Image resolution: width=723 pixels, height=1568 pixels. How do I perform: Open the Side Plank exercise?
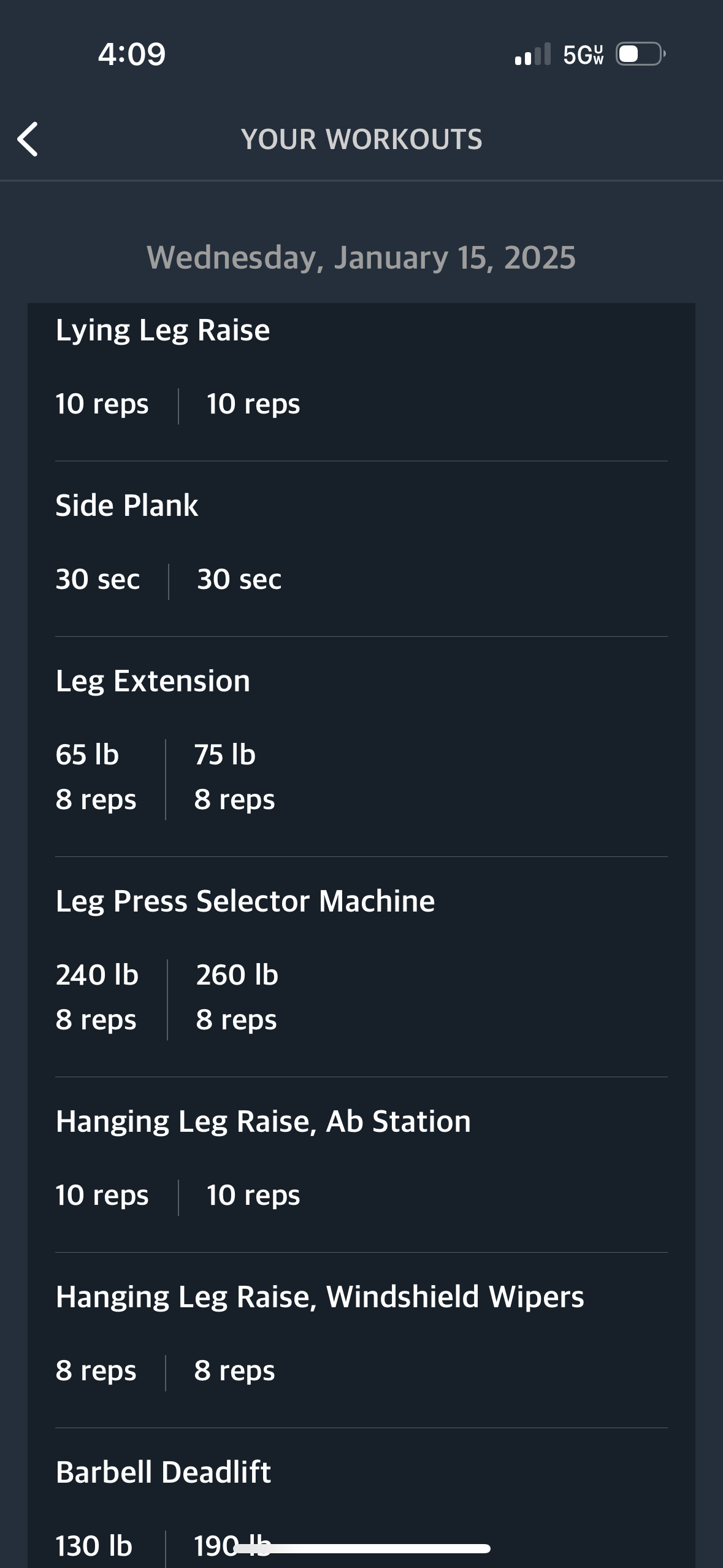tap(127, 505)
